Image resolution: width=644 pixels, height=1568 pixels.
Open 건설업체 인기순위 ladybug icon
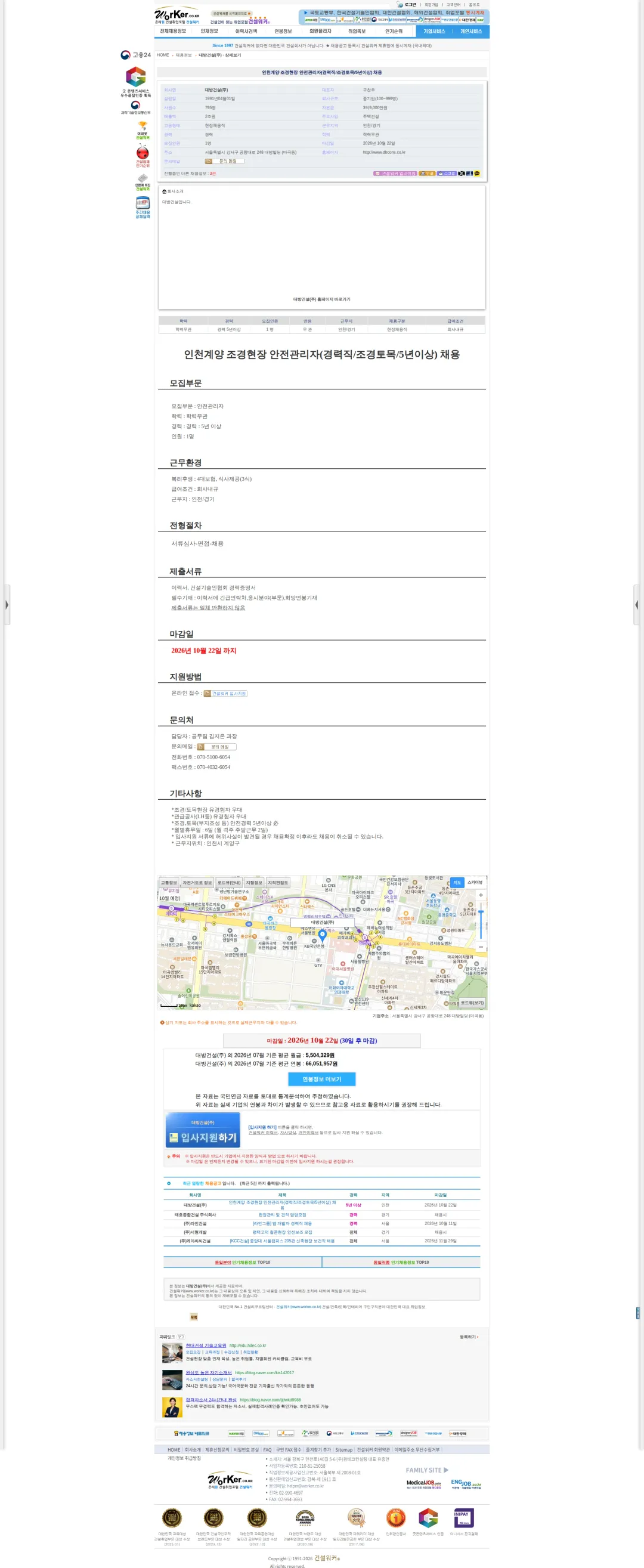coord(143,156)
